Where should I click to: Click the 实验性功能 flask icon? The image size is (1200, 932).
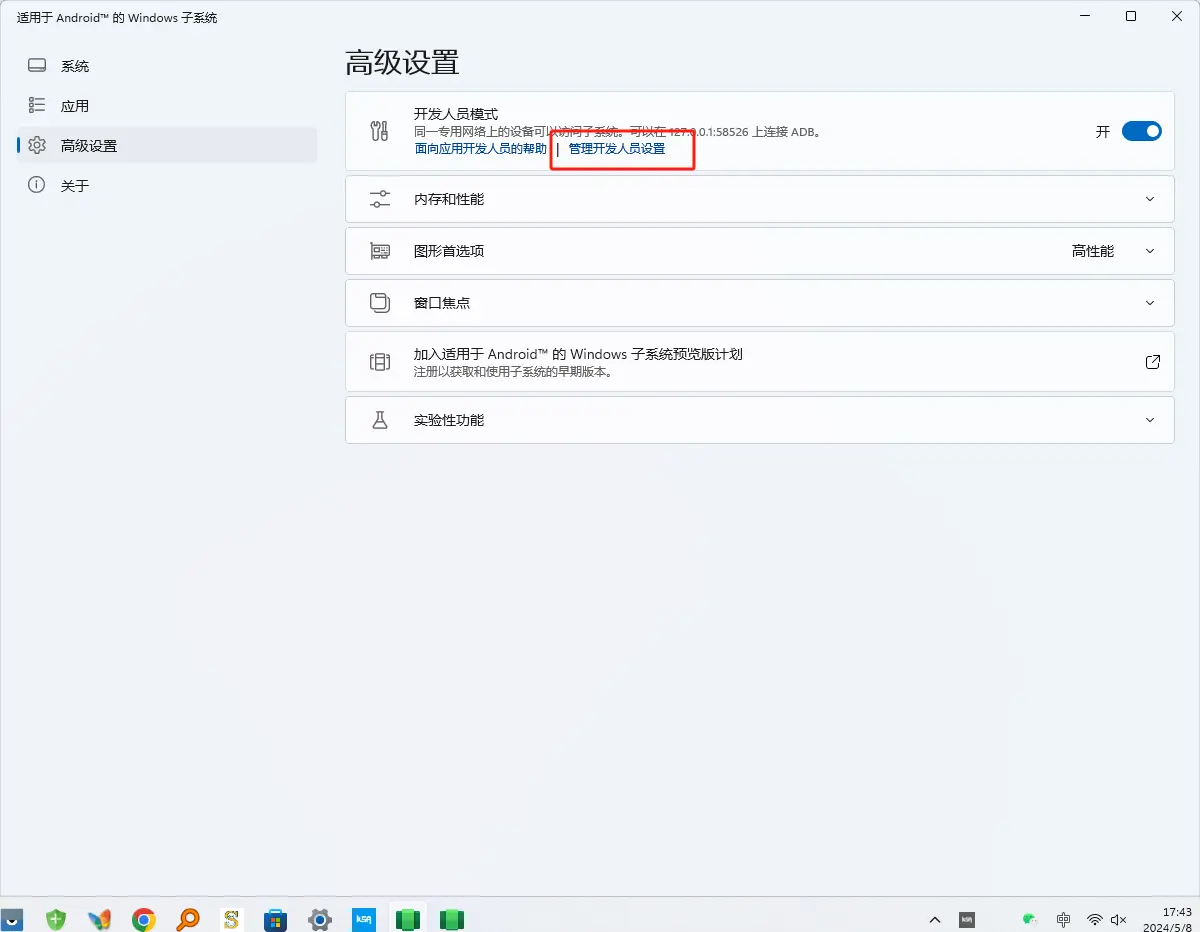click(x=380, y=420)
